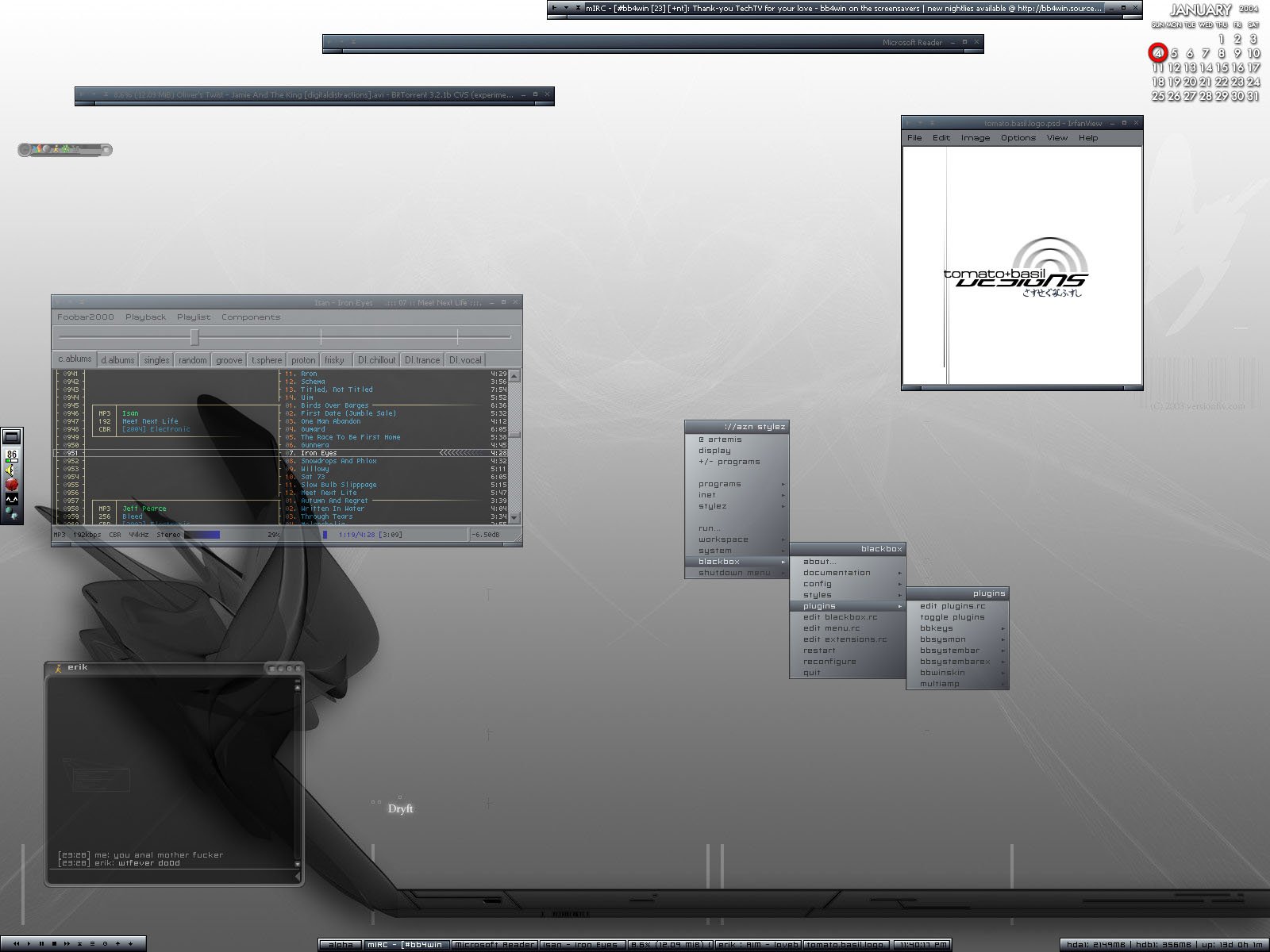Screen dimensions: 1270x952
Task: Switch to the t.sphere playlist tab
Action: click(267, 360)
